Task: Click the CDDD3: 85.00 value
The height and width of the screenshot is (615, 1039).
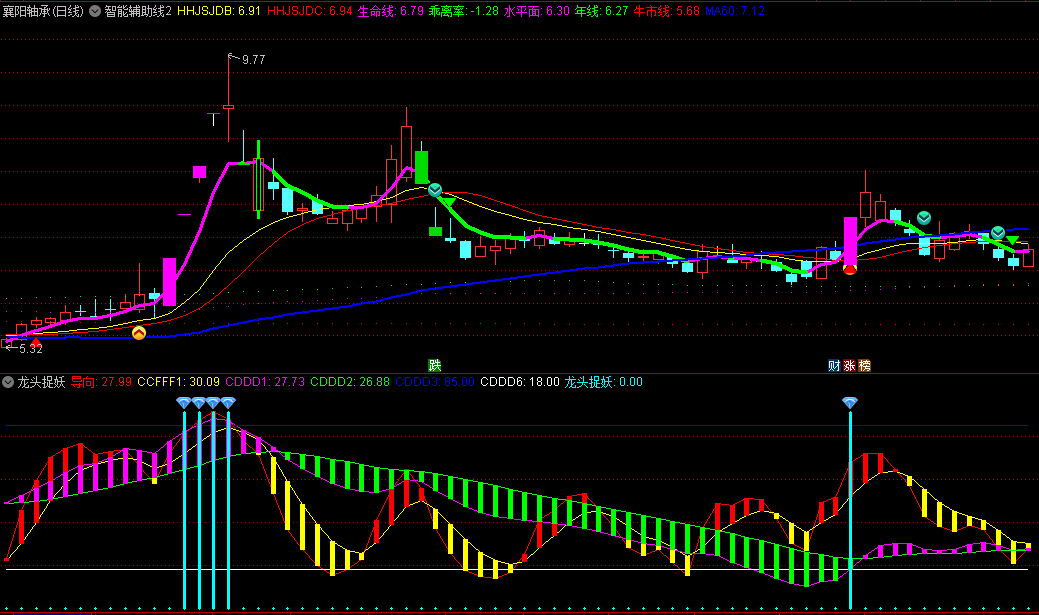Action: tap(435, 382)
